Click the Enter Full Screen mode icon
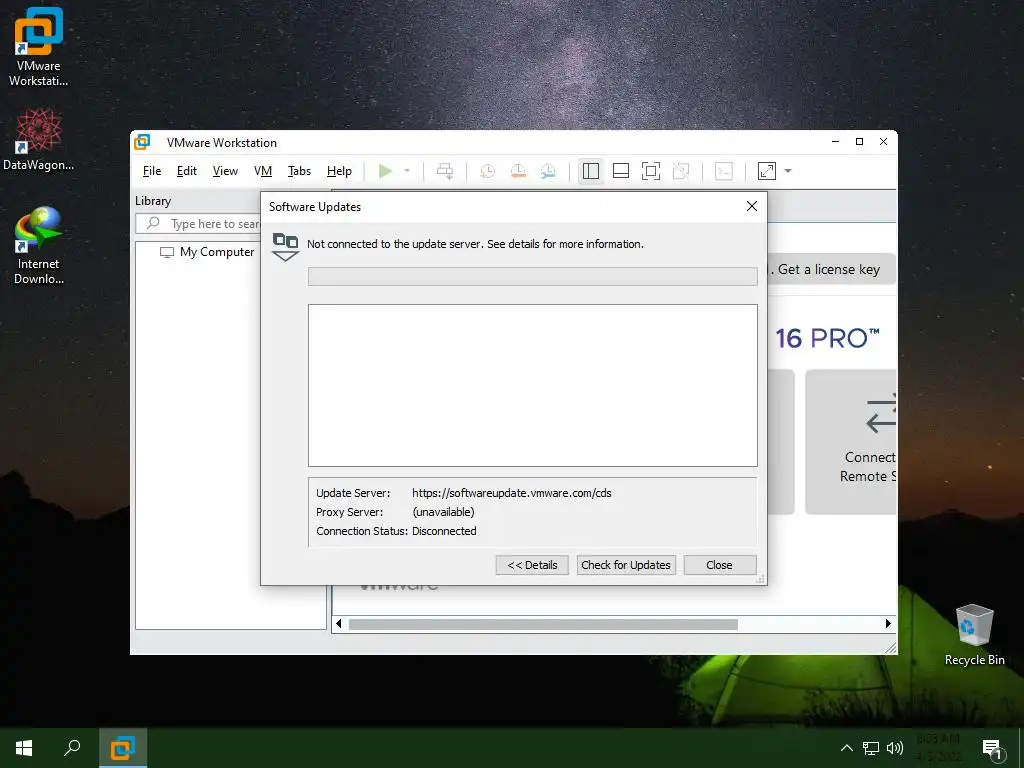 click(x=650, y=171)
